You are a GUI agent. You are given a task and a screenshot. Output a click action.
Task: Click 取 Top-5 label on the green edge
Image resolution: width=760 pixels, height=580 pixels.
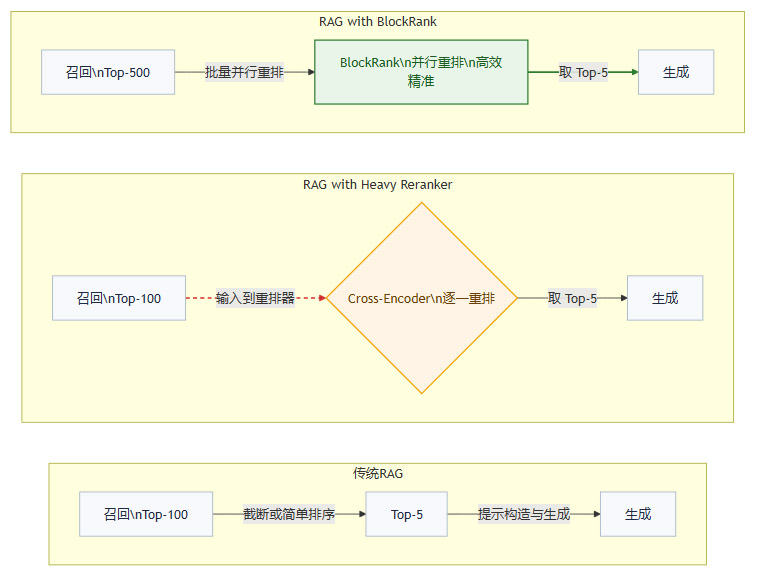[583, 72]
